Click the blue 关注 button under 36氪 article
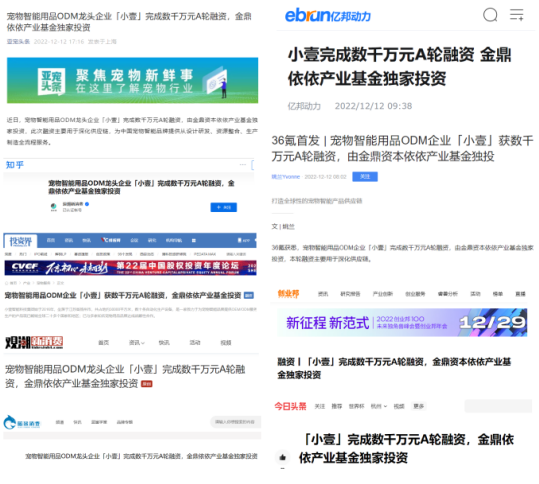 coord(365,177)
